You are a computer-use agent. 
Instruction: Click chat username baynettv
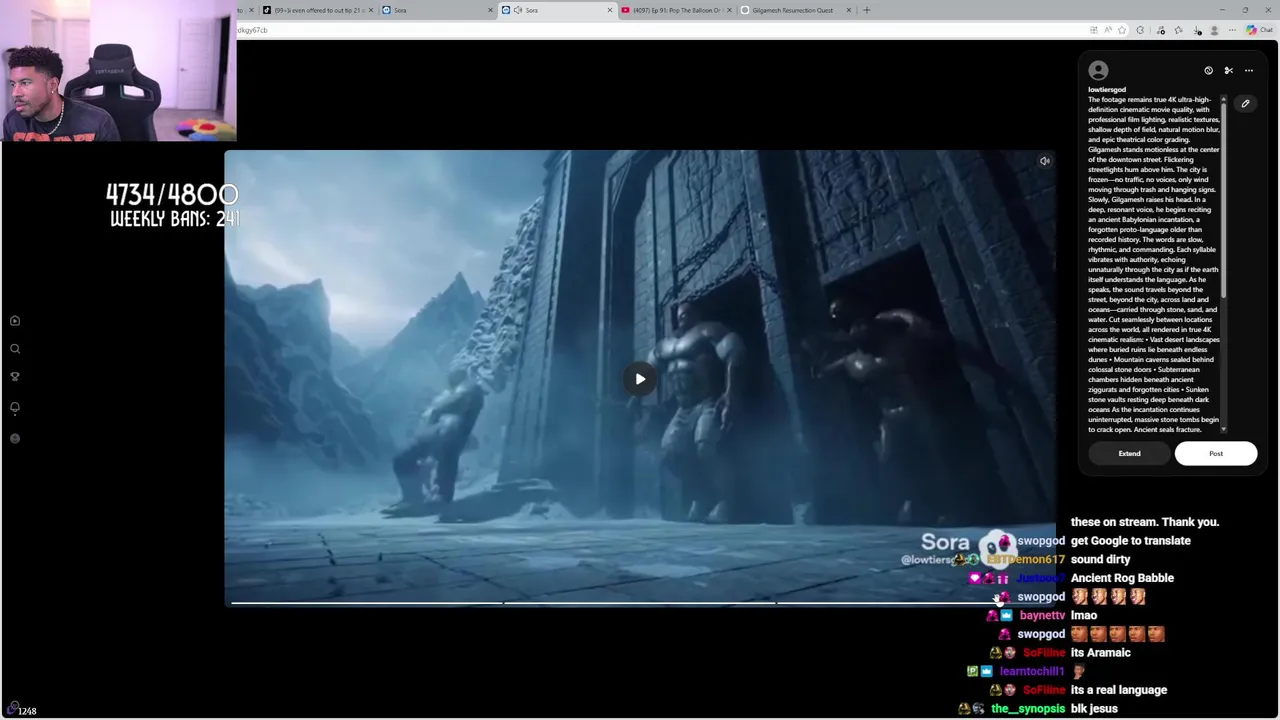click(1042, 616)
